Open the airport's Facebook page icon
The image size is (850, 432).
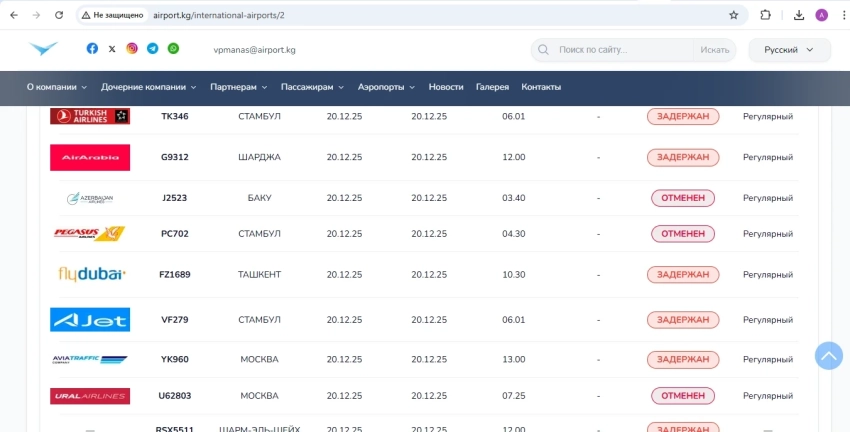tap(92, 49)
